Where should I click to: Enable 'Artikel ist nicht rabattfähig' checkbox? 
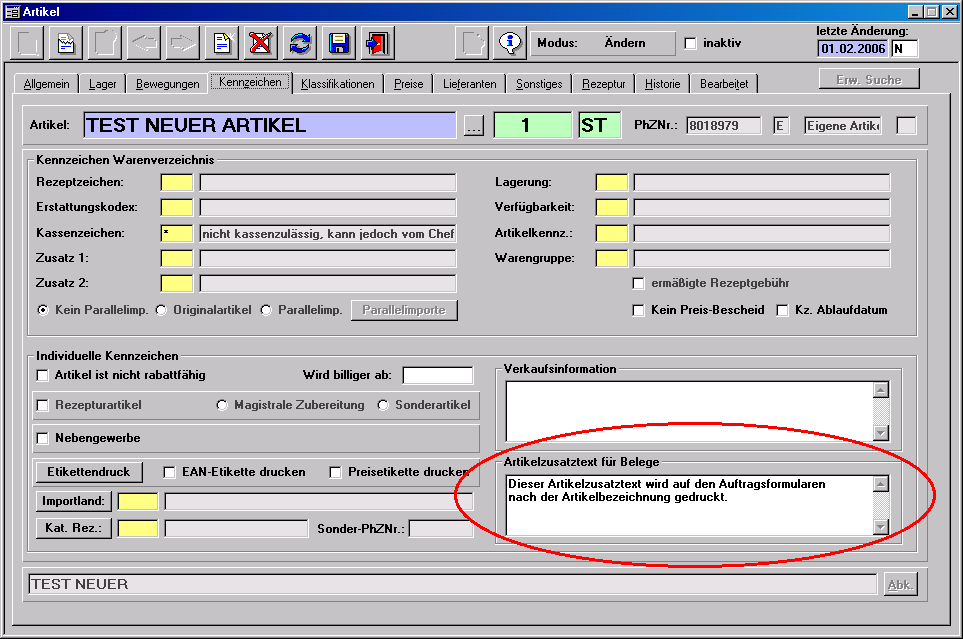click(x=43, y=375)
